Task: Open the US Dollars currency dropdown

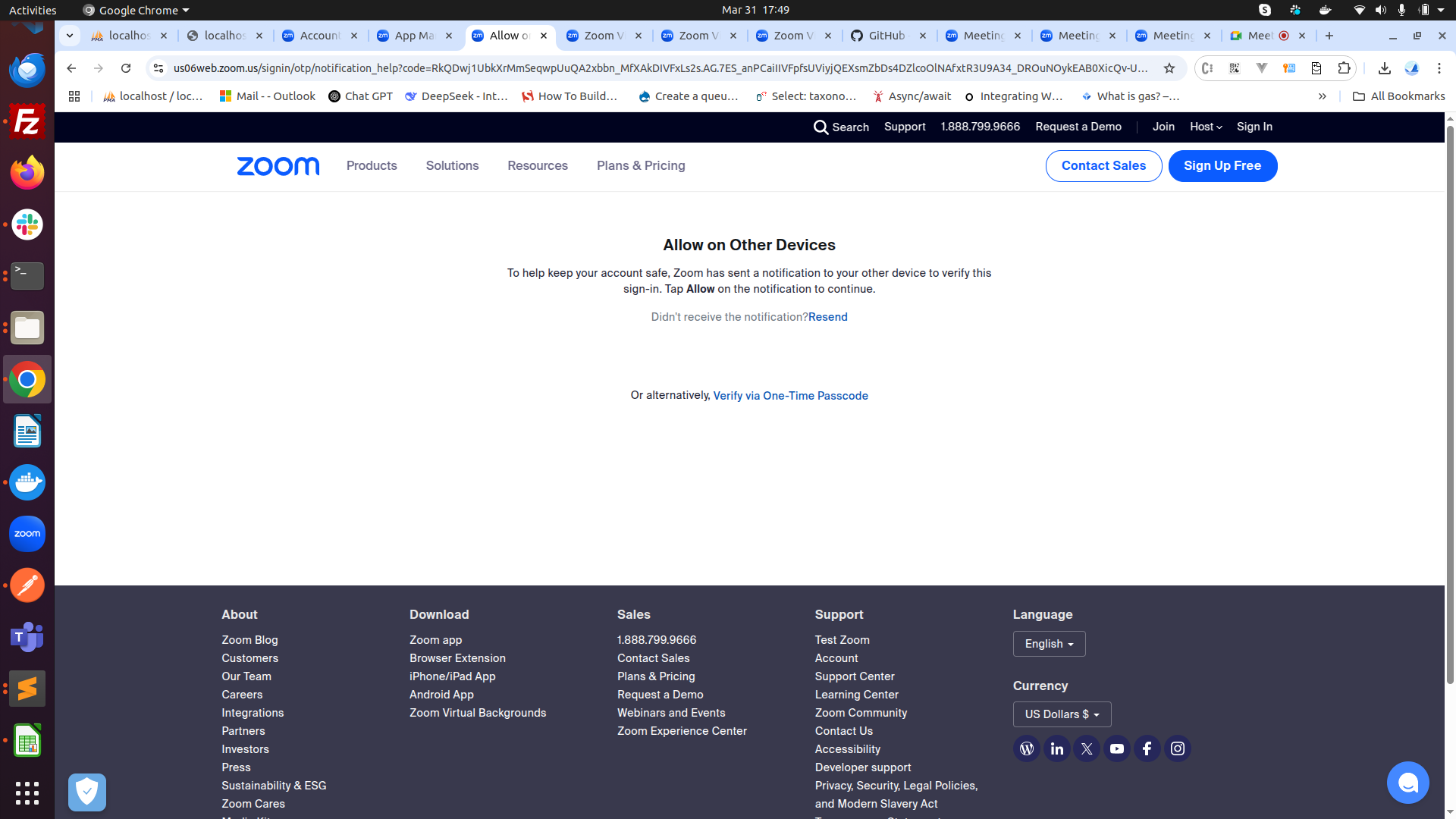Action: [x=1062, y=714]
